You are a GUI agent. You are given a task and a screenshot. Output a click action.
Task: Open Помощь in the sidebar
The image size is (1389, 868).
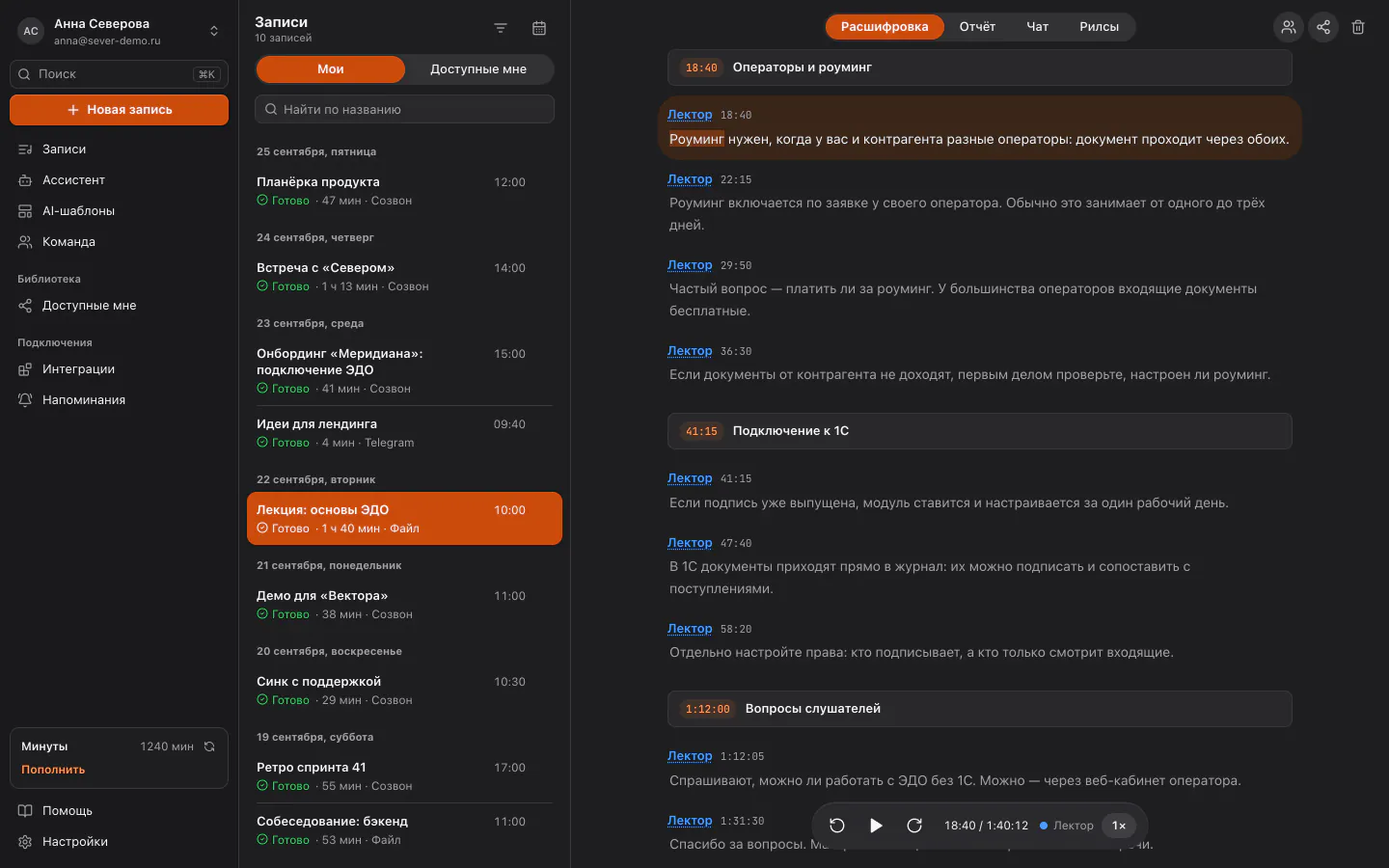[x=119, y=811]
